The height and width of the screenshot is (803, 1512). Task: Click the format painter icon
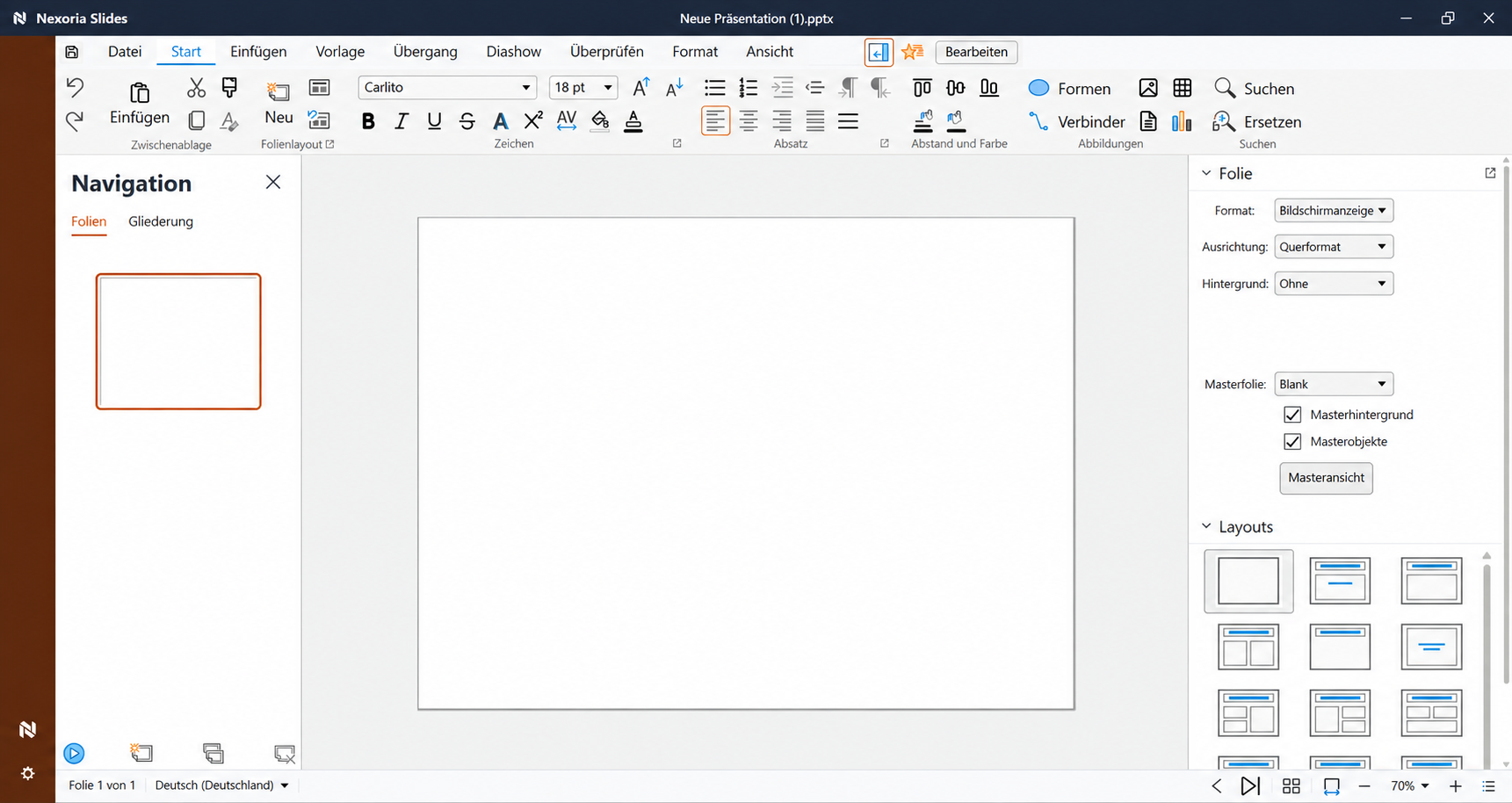(x=229, y=87)
